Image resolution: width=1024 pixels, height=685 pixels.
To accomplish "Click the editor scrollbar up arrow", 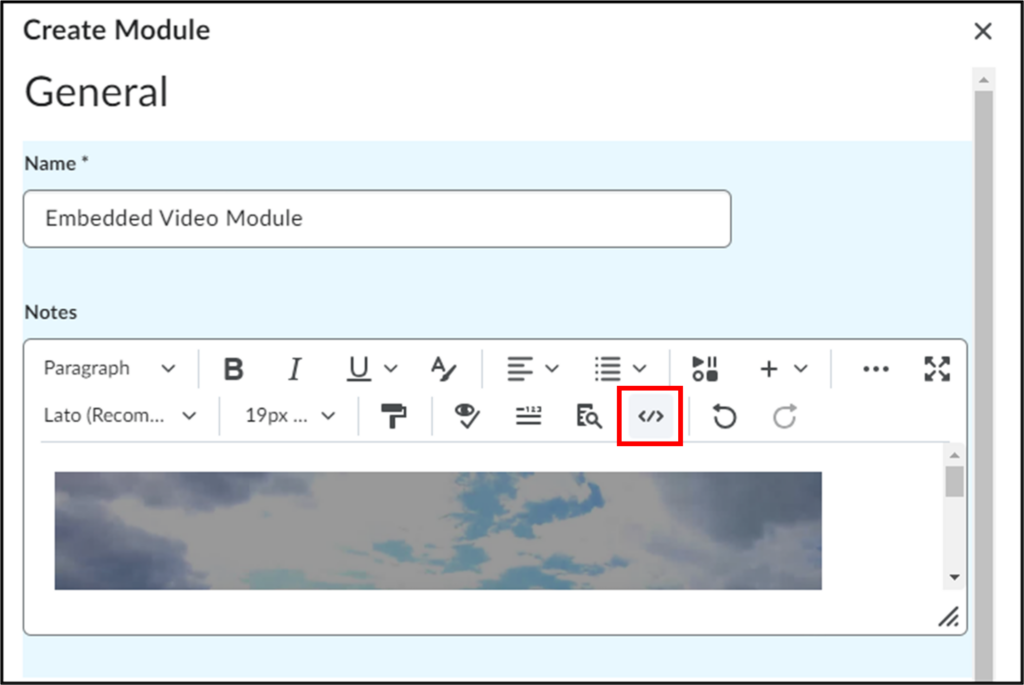I will coord(955,454).
